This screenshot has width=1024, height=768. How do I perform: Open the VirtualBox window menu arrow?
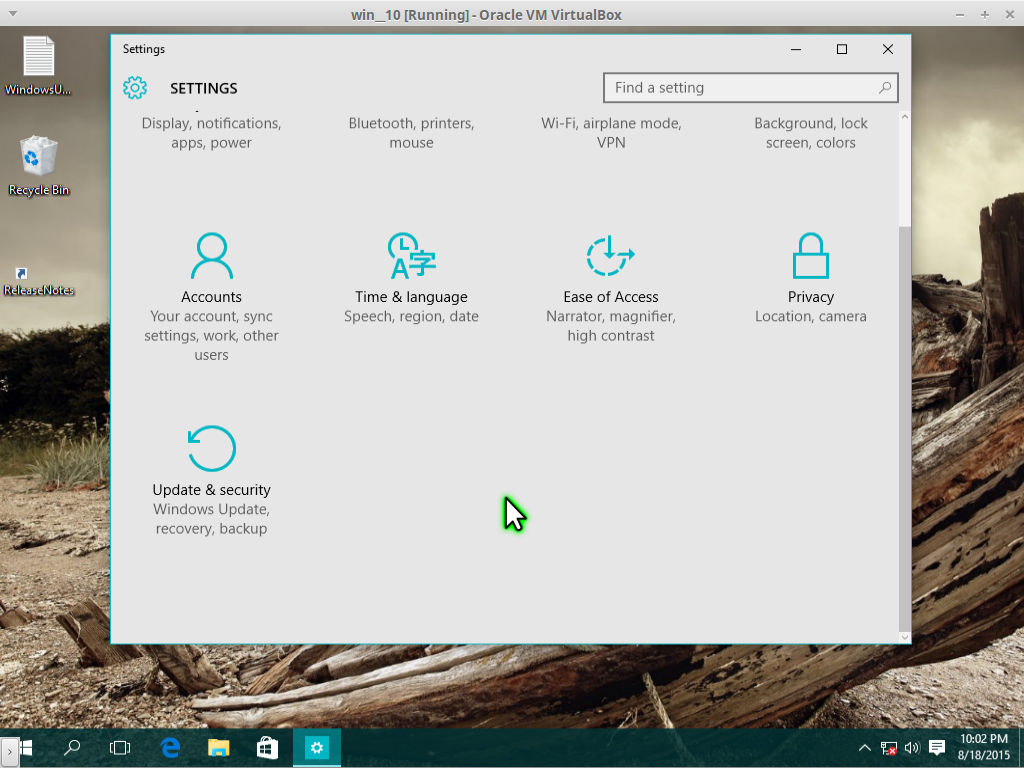(12, 14)
